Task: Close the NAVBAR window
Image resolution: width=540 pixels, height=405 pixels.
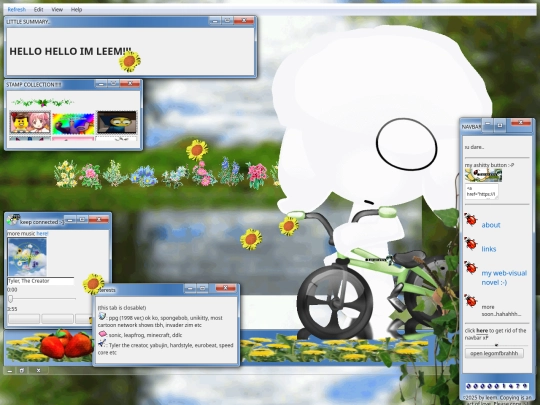Action: 521,123
